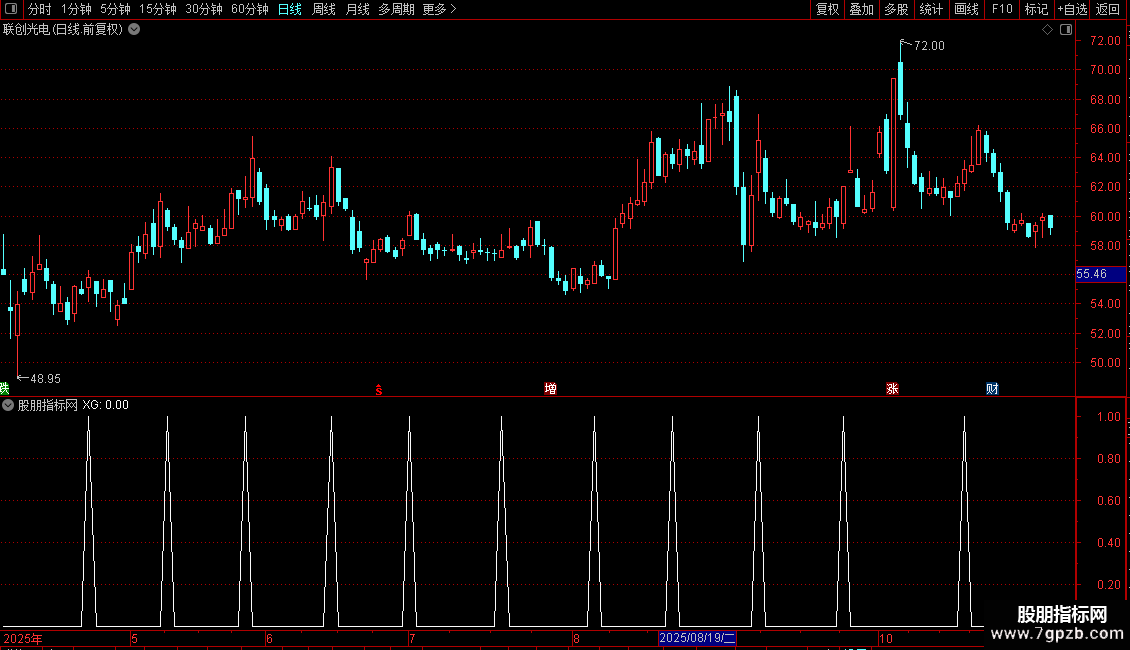Select the 15分钟 period tab

(x=158, y=9)
